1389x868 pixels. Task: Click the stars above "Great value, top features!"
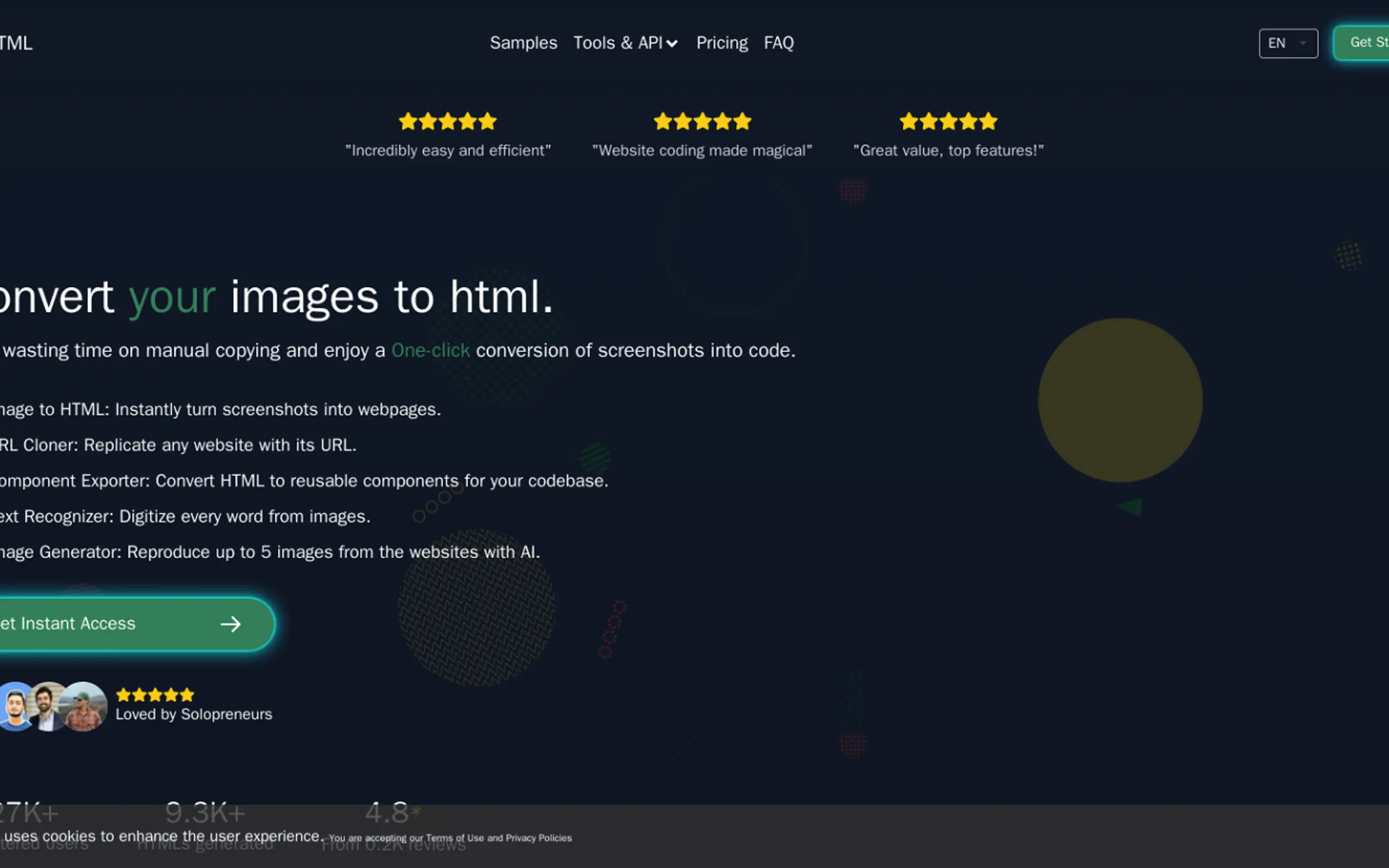(x=948, y=121)
